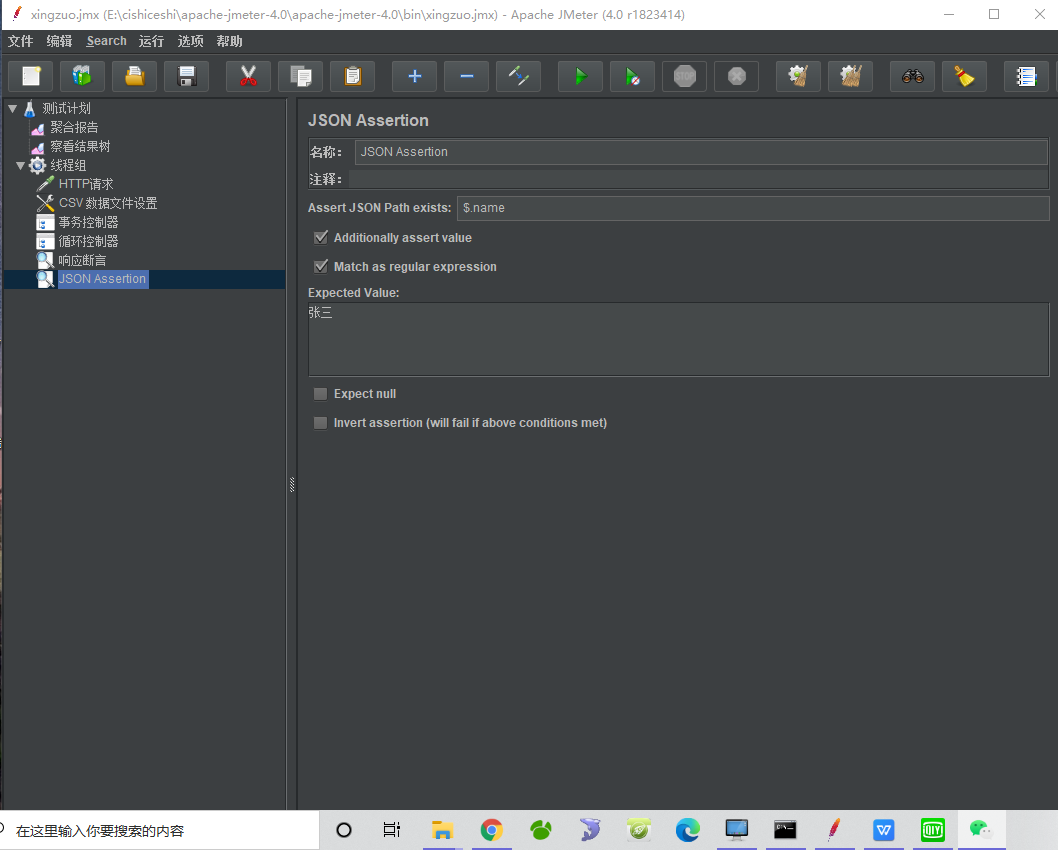Open the 选项 menu
The image size is (1058, 850).
point(190,41)
